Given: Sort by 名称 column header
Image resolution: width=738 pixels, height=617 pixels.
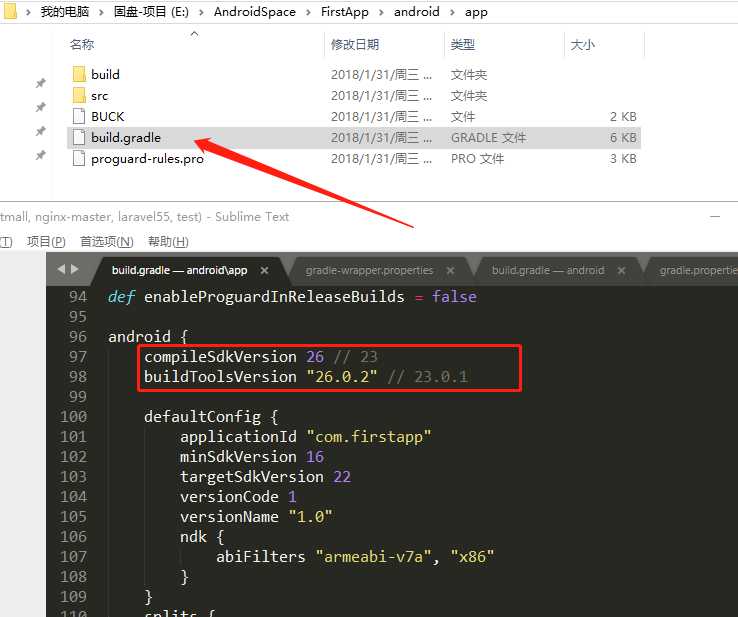Looking at the screenshot, I should click(82, 45).
